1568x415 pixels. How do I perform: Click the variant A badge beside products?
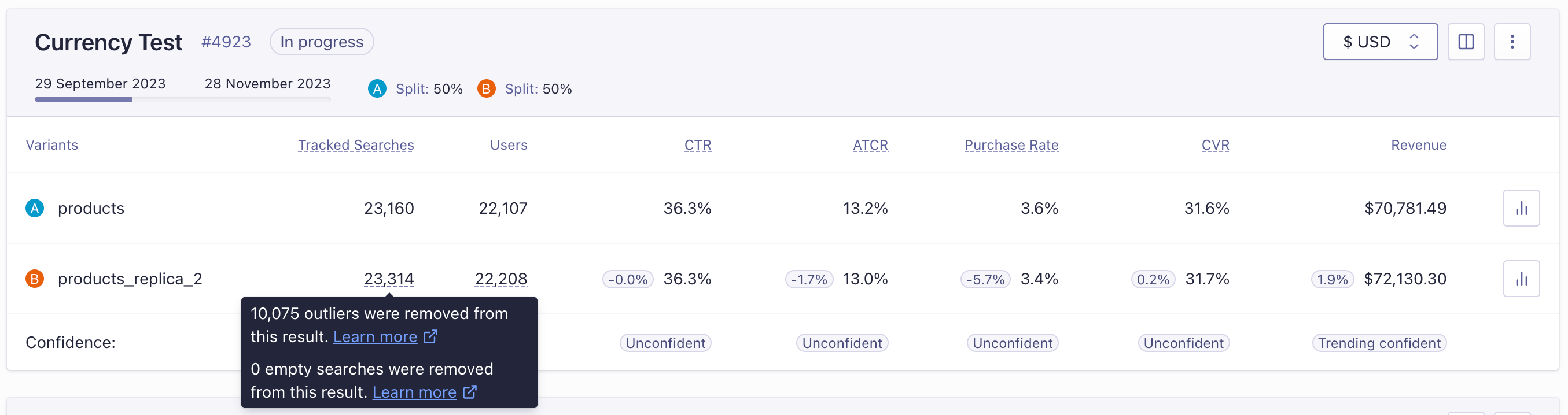[35, 208]
